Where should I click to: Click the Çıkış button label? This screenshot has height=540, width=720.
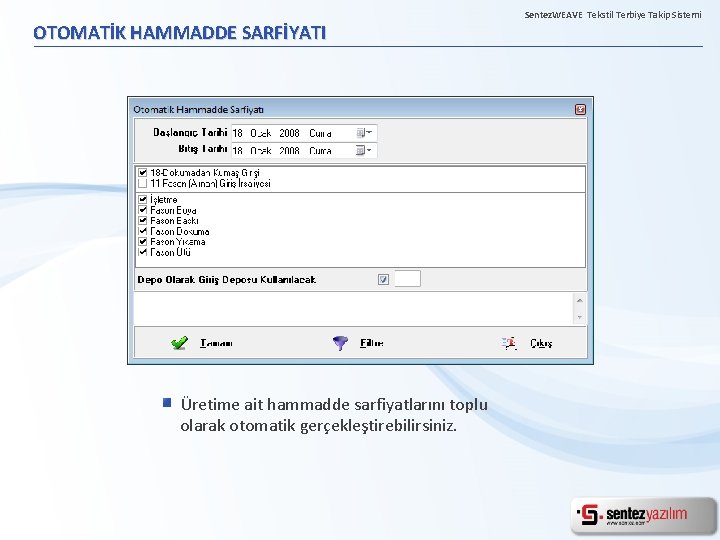point(541,343)
